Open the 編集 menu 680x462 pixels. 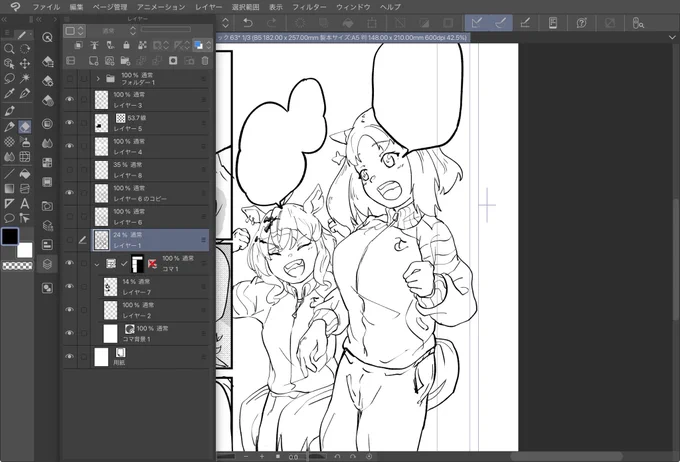76,7
